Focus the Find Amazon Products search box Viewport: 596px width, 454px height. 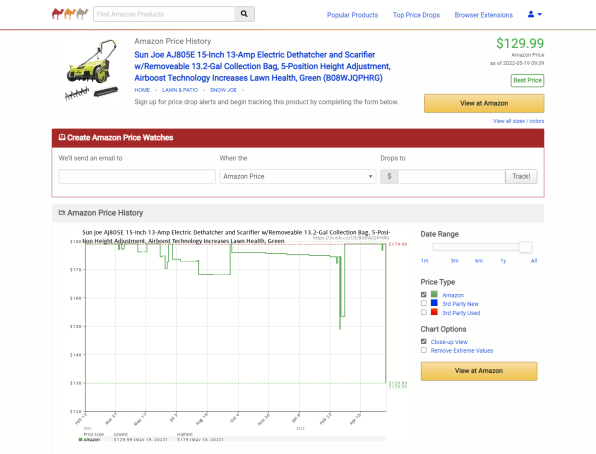pyautogui.click(x=164, y=14)
